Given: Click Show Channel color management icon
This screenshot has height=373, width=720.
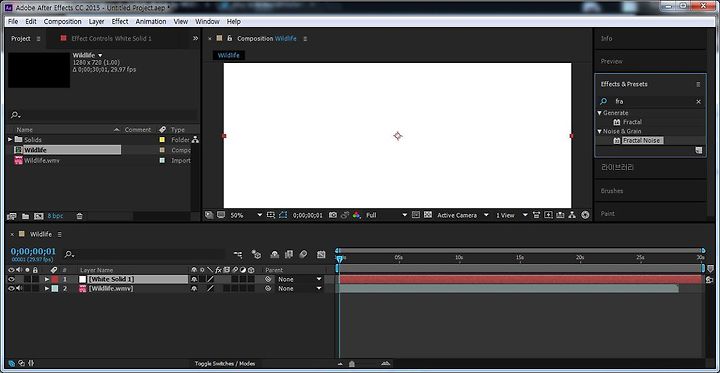Looking at the screenshot, I should 357,215.
